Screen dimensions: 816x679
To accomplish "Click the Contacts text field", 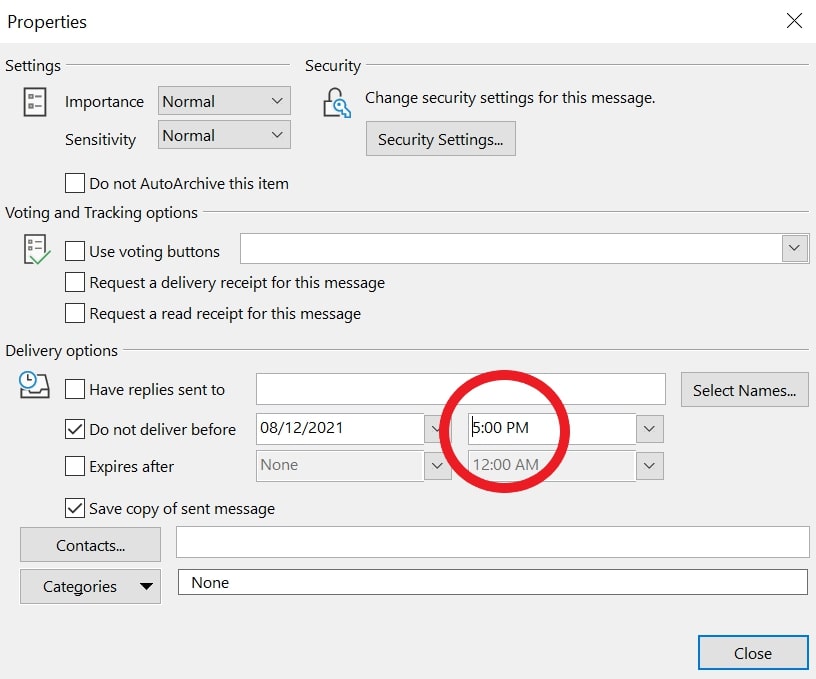I will pos(492,542).
